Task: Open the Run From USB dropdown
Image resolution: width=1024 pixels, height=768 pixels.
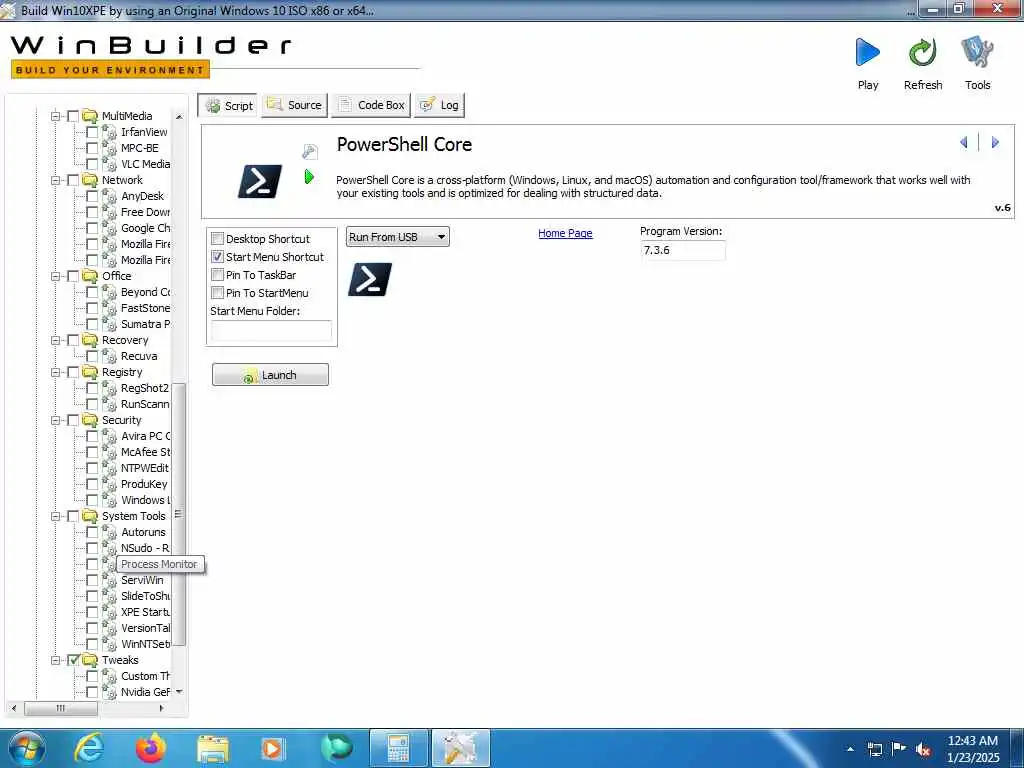Action: (x=398, y=237)
